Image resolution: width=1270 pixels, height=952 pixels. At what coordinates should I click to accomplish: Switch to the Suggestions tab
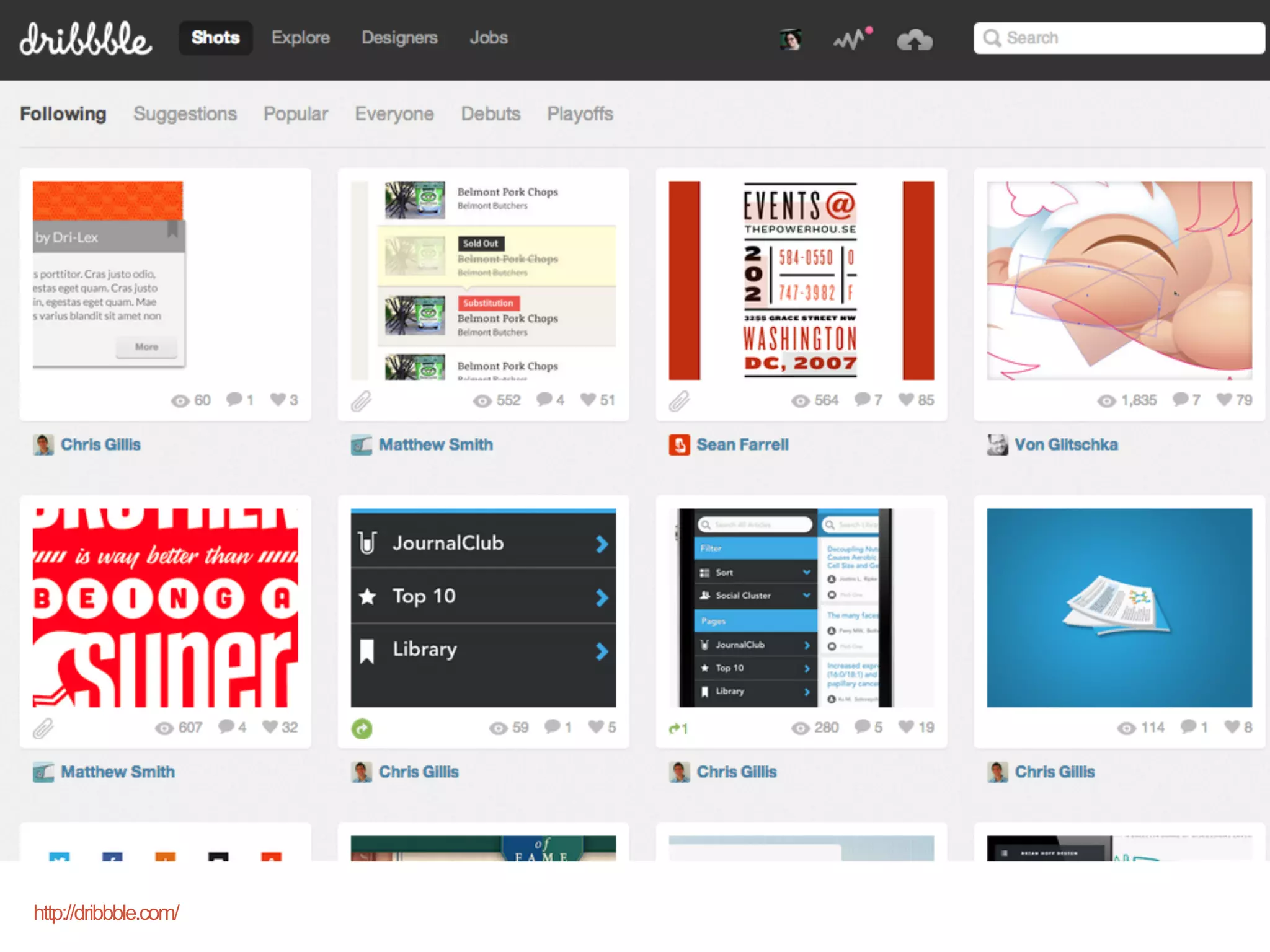coord(185,114)
